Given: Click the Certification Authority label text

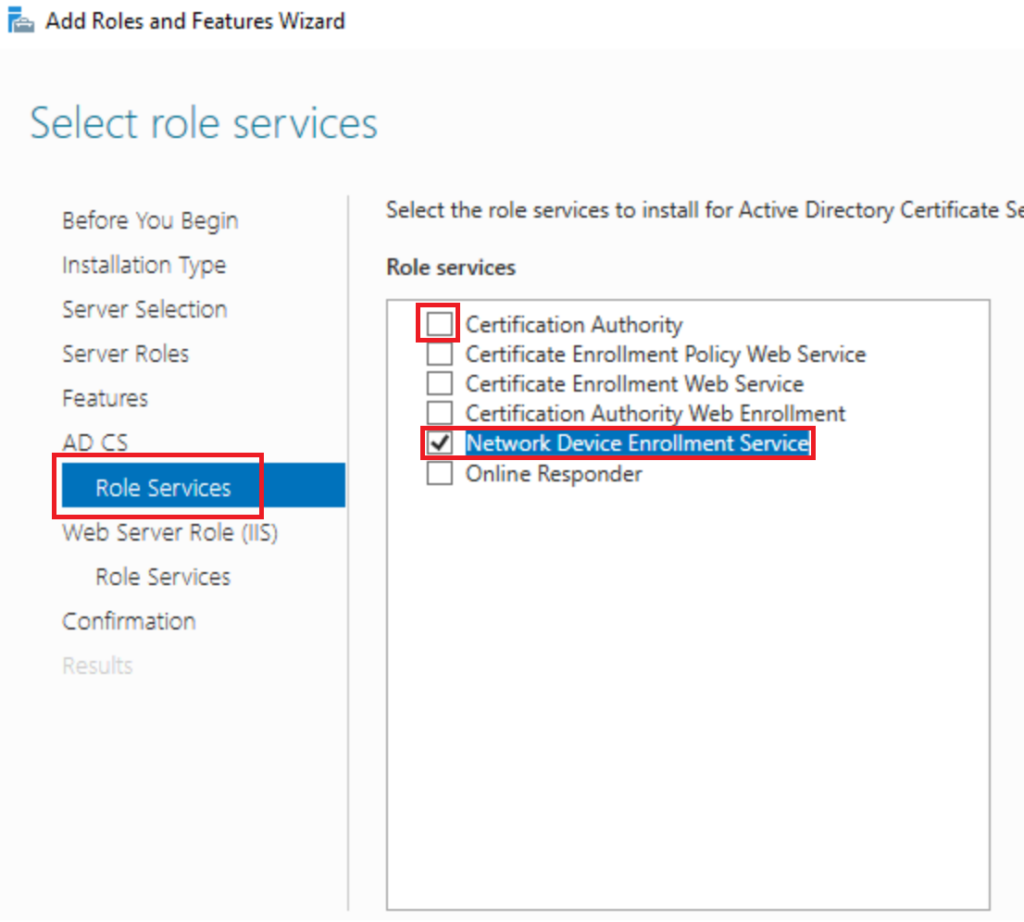Looking at the screenshot, I should point(574,325).
